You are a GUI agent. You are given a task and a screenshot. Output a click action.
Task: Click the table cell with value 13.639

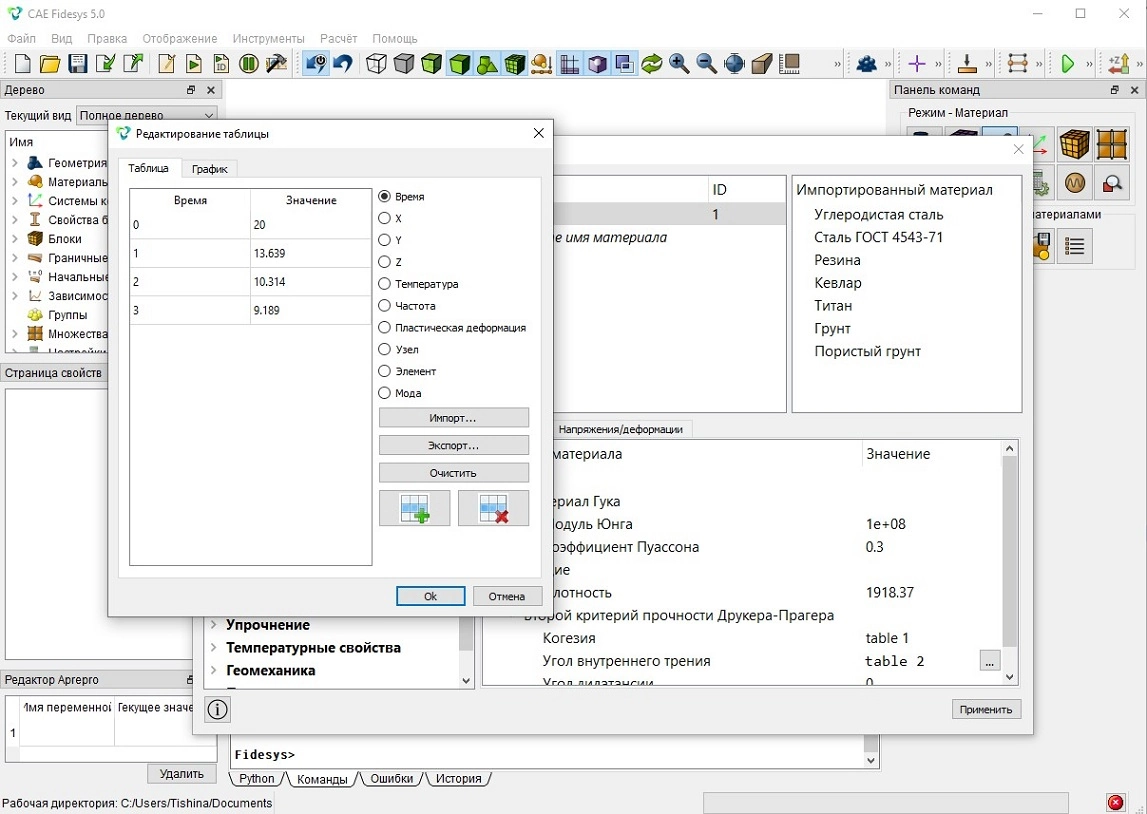coord(311,253)
